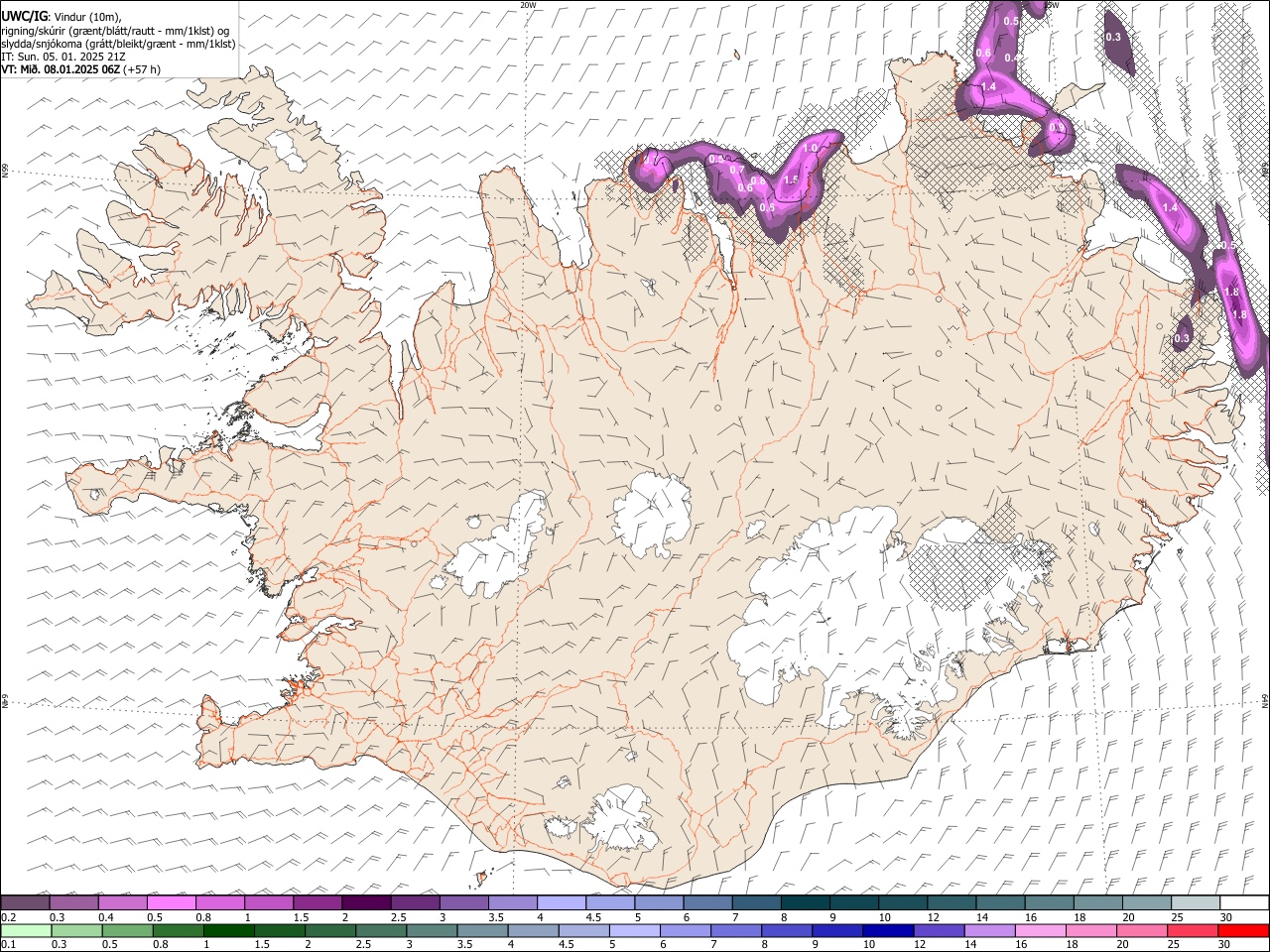Click the bright pink swatch labeled 0.5 in top legend row
Viewport: 1270px width, 952px height.
click(x=171, y=903)
